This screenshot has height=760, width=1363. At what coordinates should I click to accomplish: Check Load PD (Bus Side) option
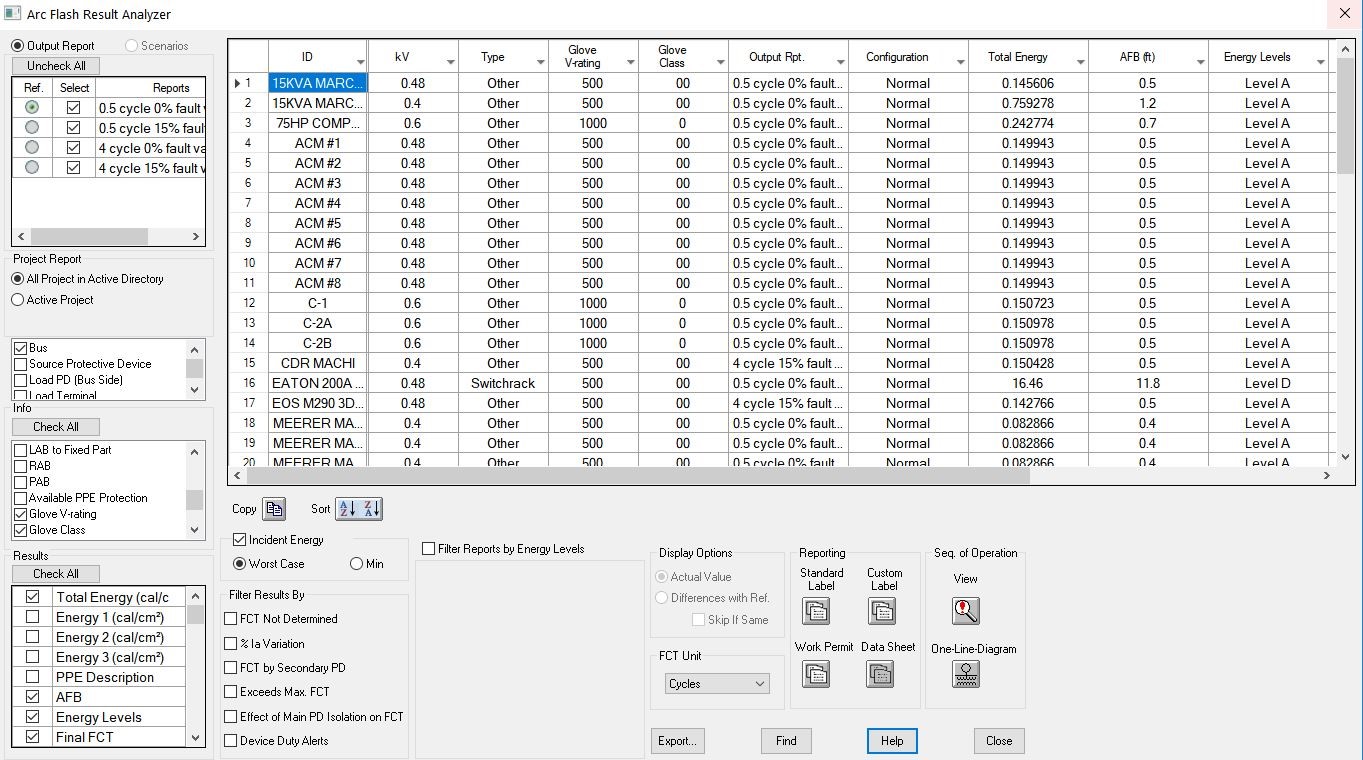20,380
